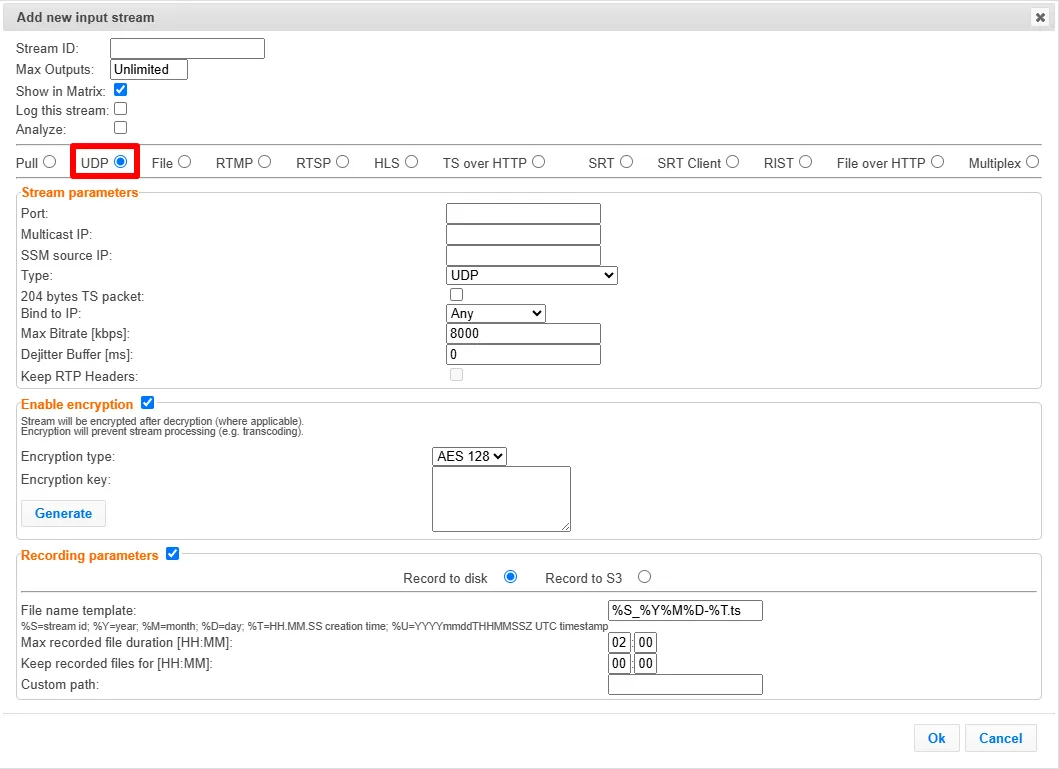Select Multiplex input type
Viewport: 1059px width, 769px height.
tap(1033, 162)
